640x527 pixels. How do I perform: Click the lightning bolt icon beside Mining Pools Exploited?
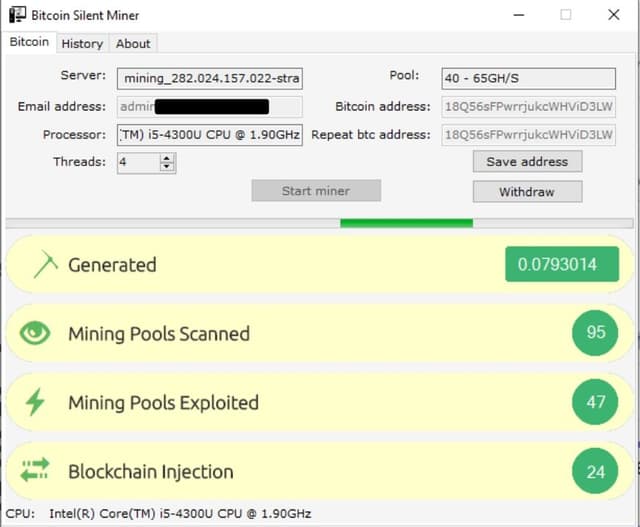(x=35, y=402)
